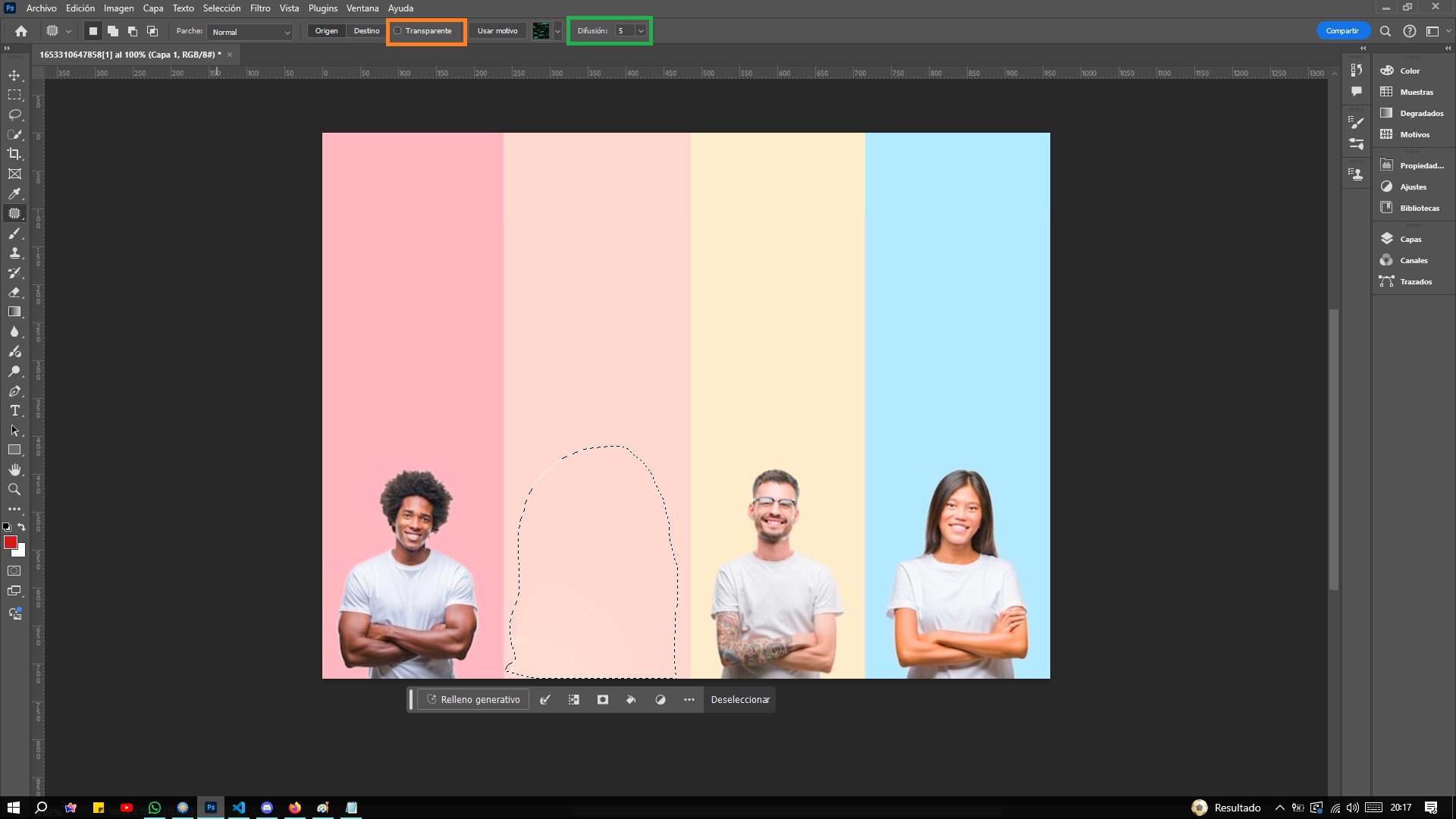Select the Dodge tool

coord(14,372)
